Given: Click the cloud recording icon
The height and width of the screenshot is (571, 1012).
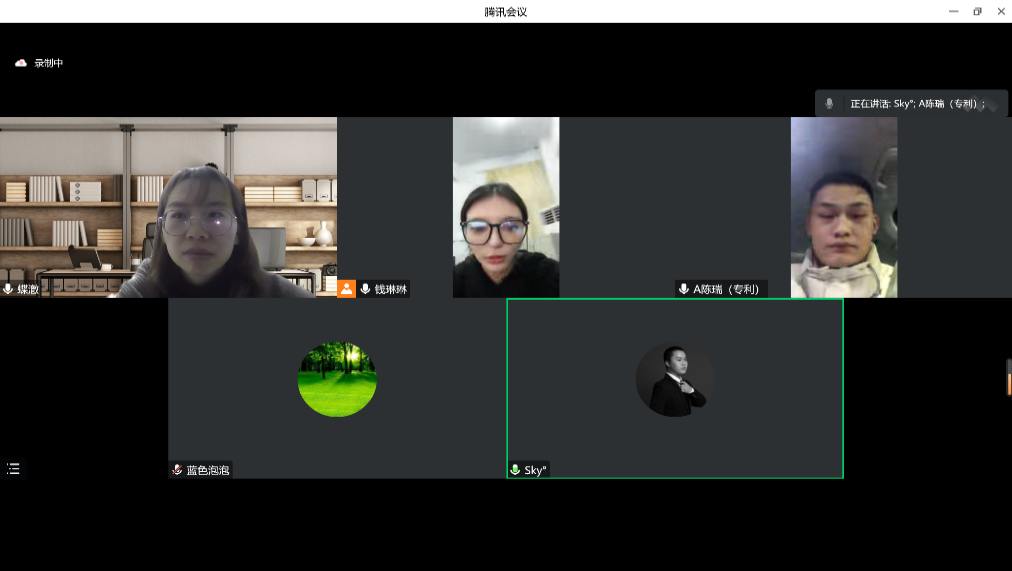Looking at the screenshot, I should 21,63.
